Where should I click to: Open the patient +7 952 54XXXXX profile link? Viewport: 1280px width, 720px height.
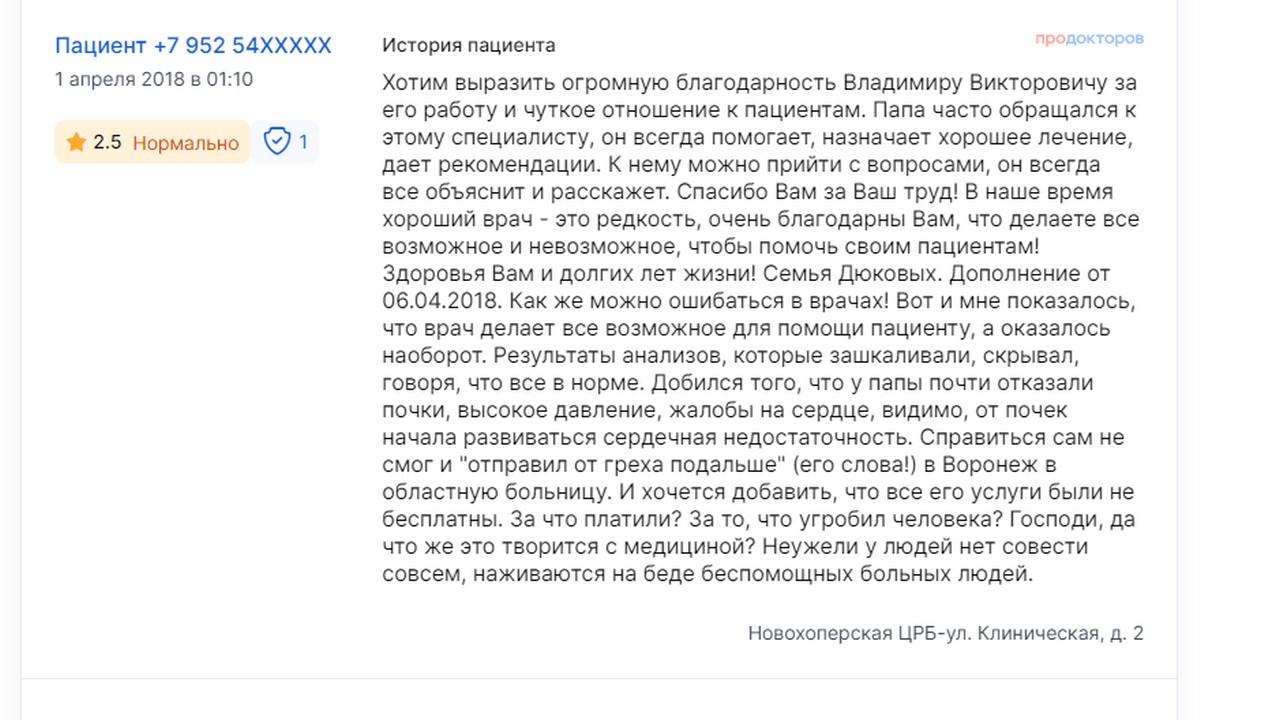click(x=193, y=45)
